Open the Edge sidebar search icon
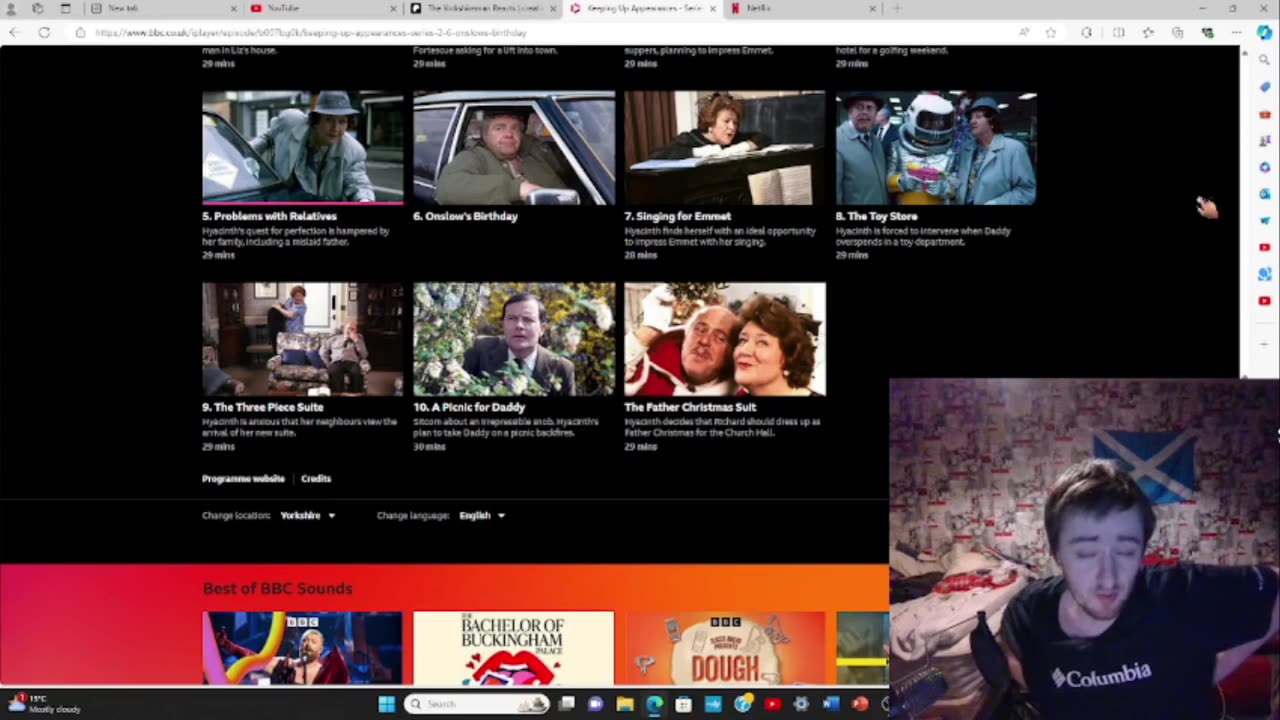Image resolution: width=1280 pixels, height=720 pixels. [x=1264, y=60]
